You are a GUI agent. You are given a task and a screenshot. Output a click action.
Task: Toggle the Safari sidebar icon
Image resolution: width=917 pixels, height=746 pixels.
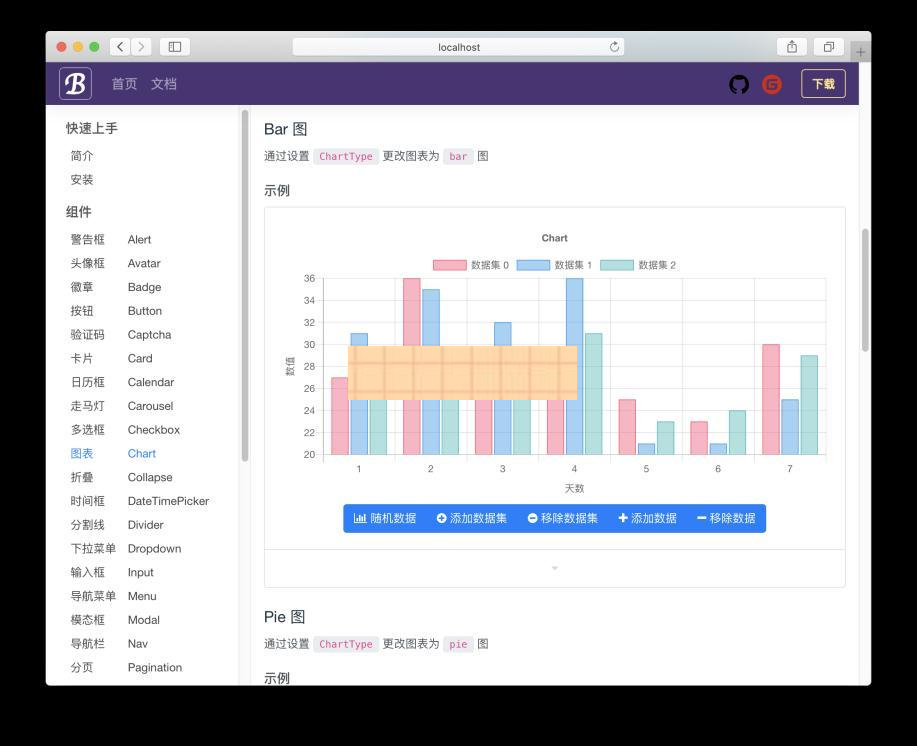(172, 46)
